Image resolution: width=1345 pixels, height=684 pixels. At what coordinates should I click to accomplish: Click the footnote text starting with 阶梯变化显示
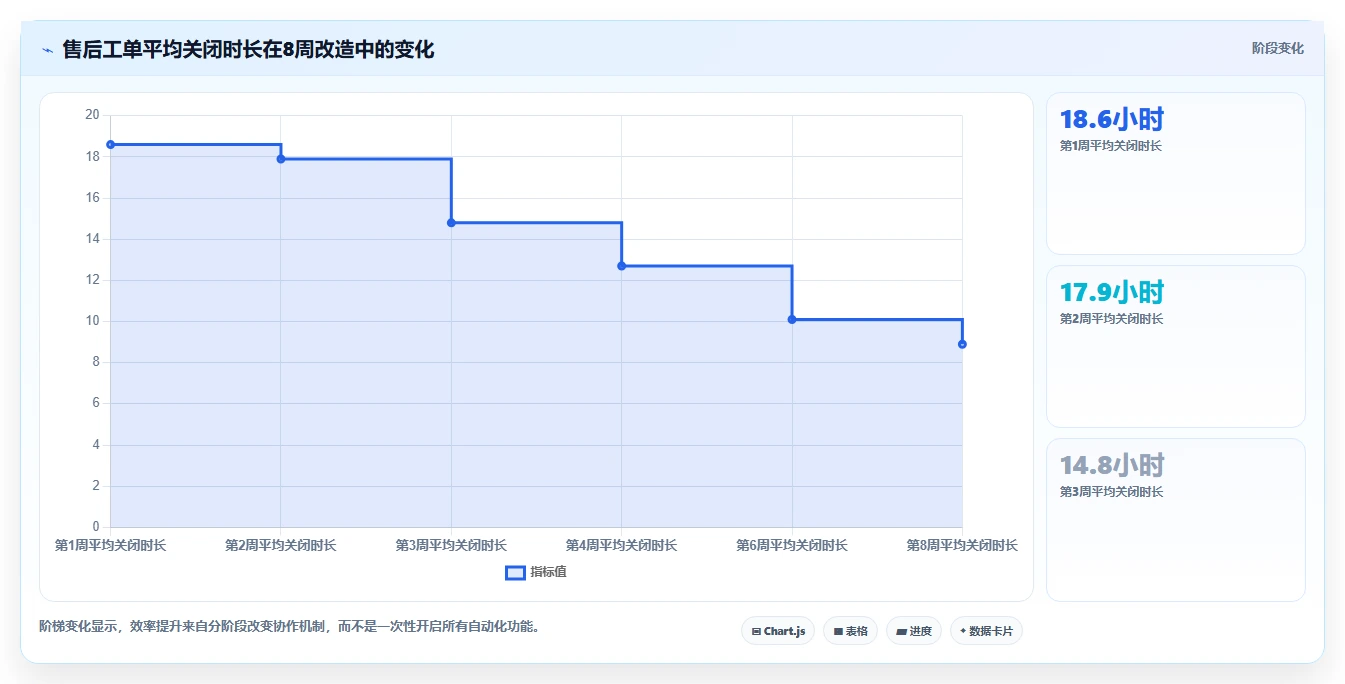click(x=290, y=627)
